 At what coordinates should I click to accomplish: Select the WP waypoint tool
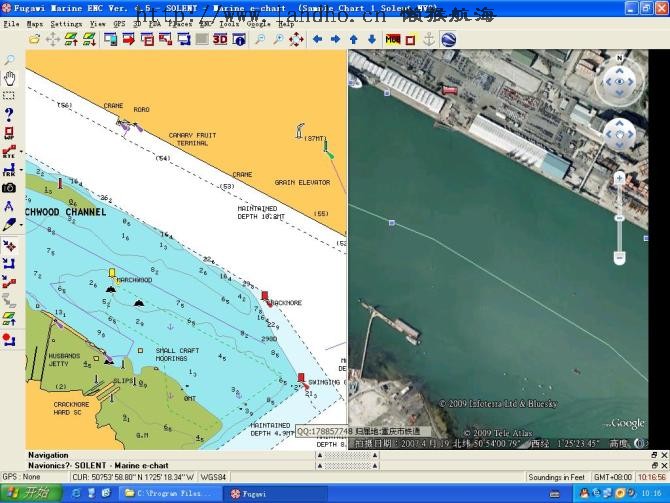point(9,133)
